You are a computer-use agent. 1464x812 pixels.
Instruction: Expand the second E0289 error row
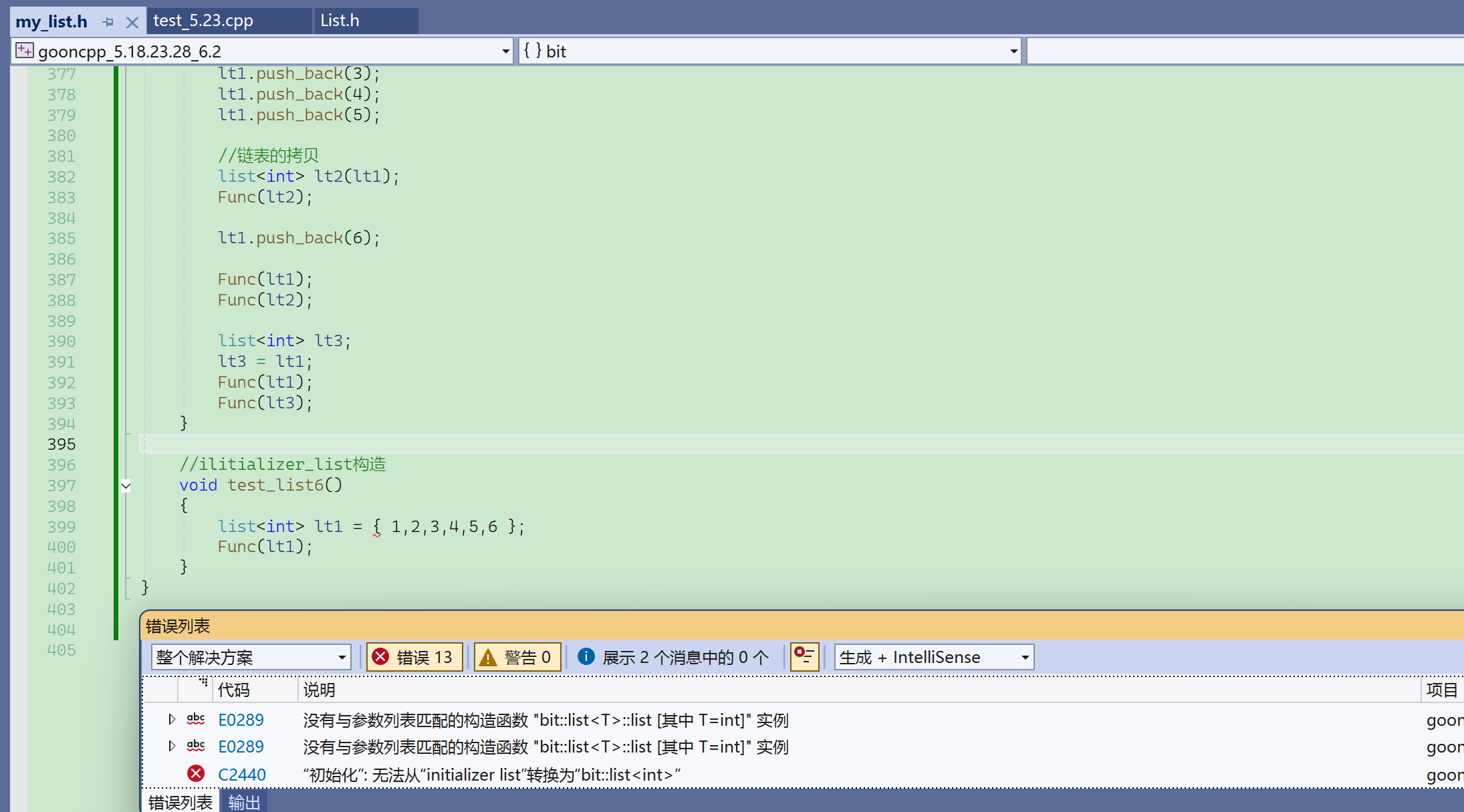point(172,746)
